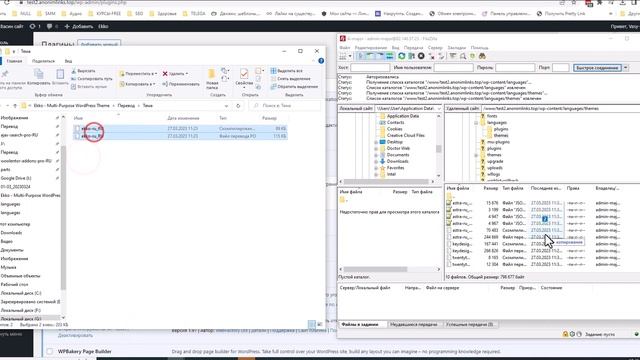
Task: Toggle directory comparison magnifier icon
Action: click(x=463, y=56)
